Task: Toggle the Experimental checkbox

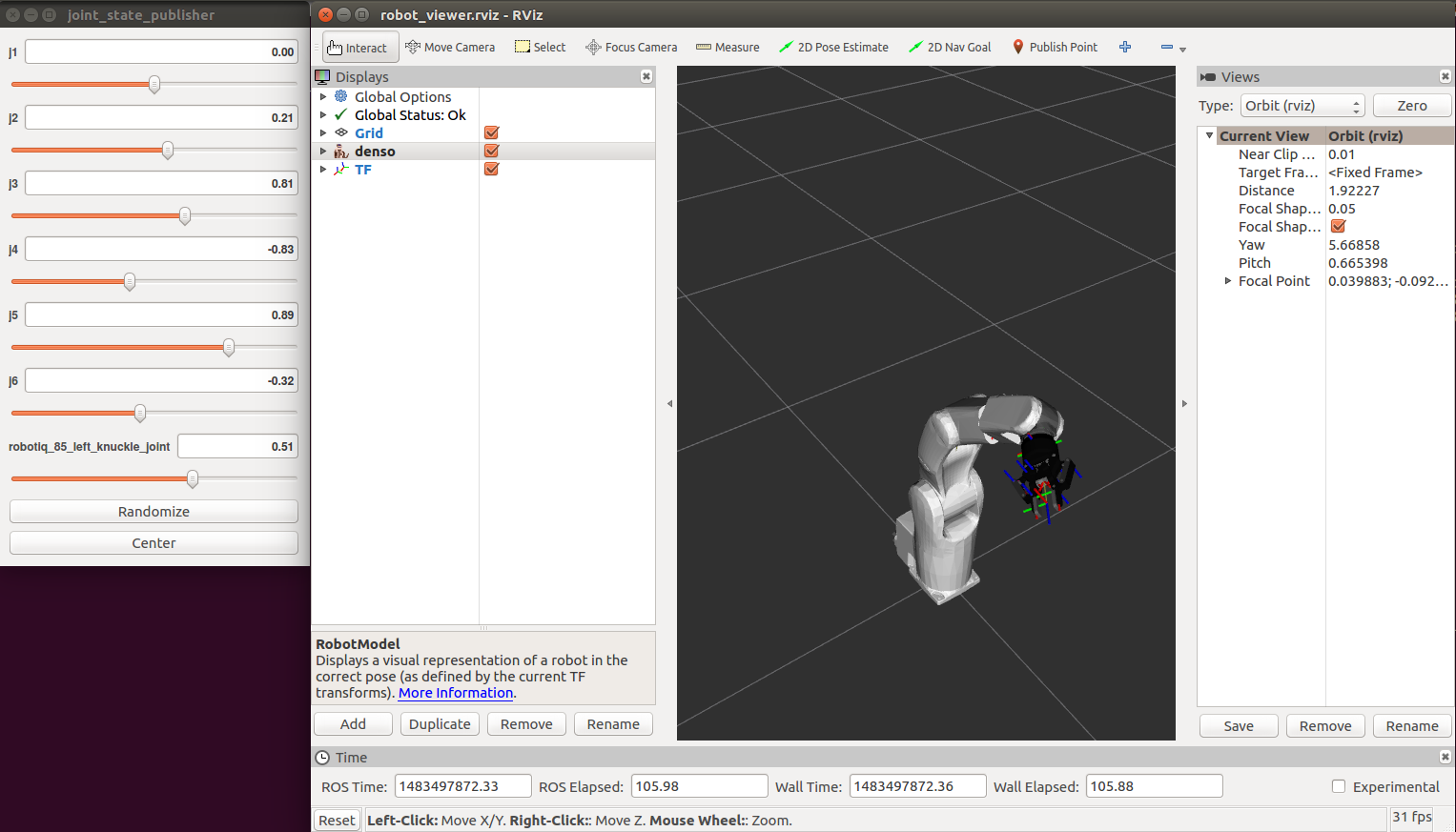Action: 1339,786
